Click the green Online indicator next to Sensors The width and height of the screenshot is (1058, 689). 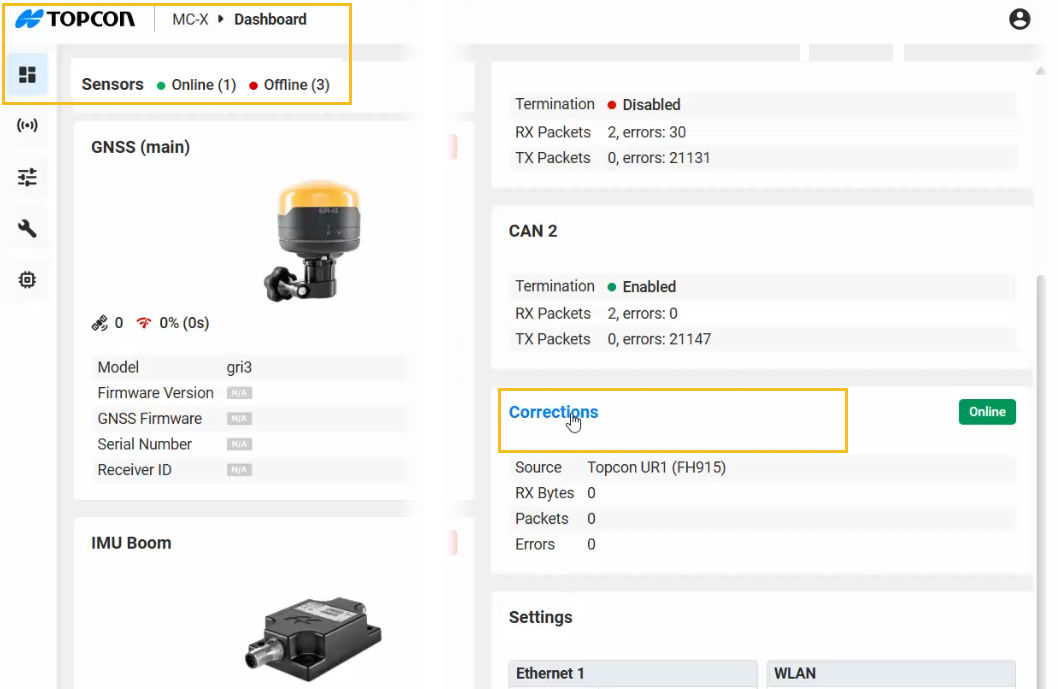pos(160,85)
